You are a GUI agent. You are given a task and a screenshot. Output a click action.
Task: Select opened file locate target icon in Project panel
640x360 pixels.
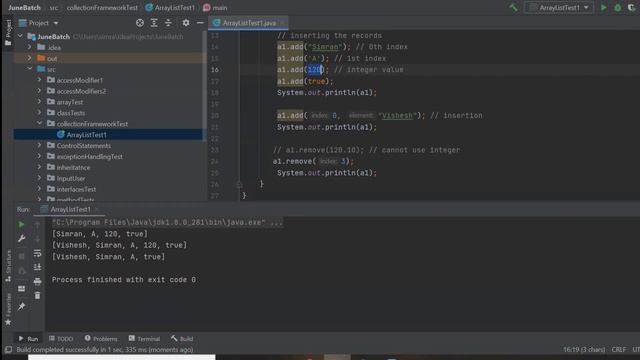point(140,23)
